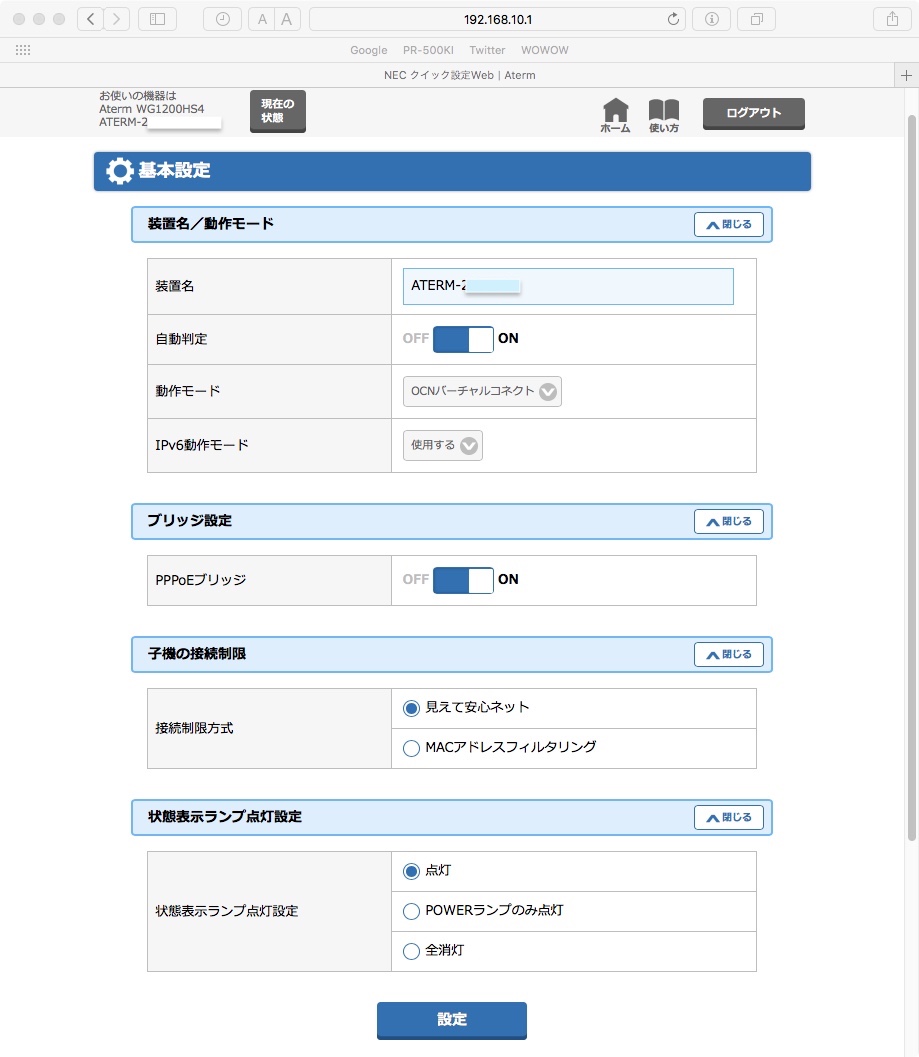Open the Google bookmark in favorites bar
The image size is (919, 1057).
click(368, 49)
